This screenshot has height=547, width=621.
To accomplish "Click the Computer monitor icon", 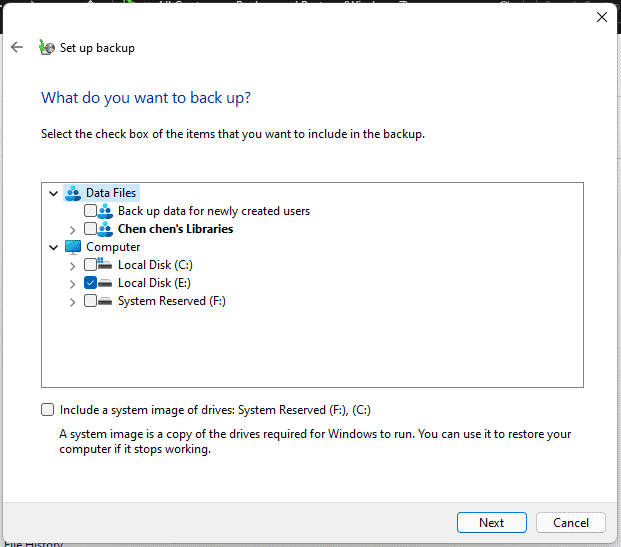I will coord(73,247).
